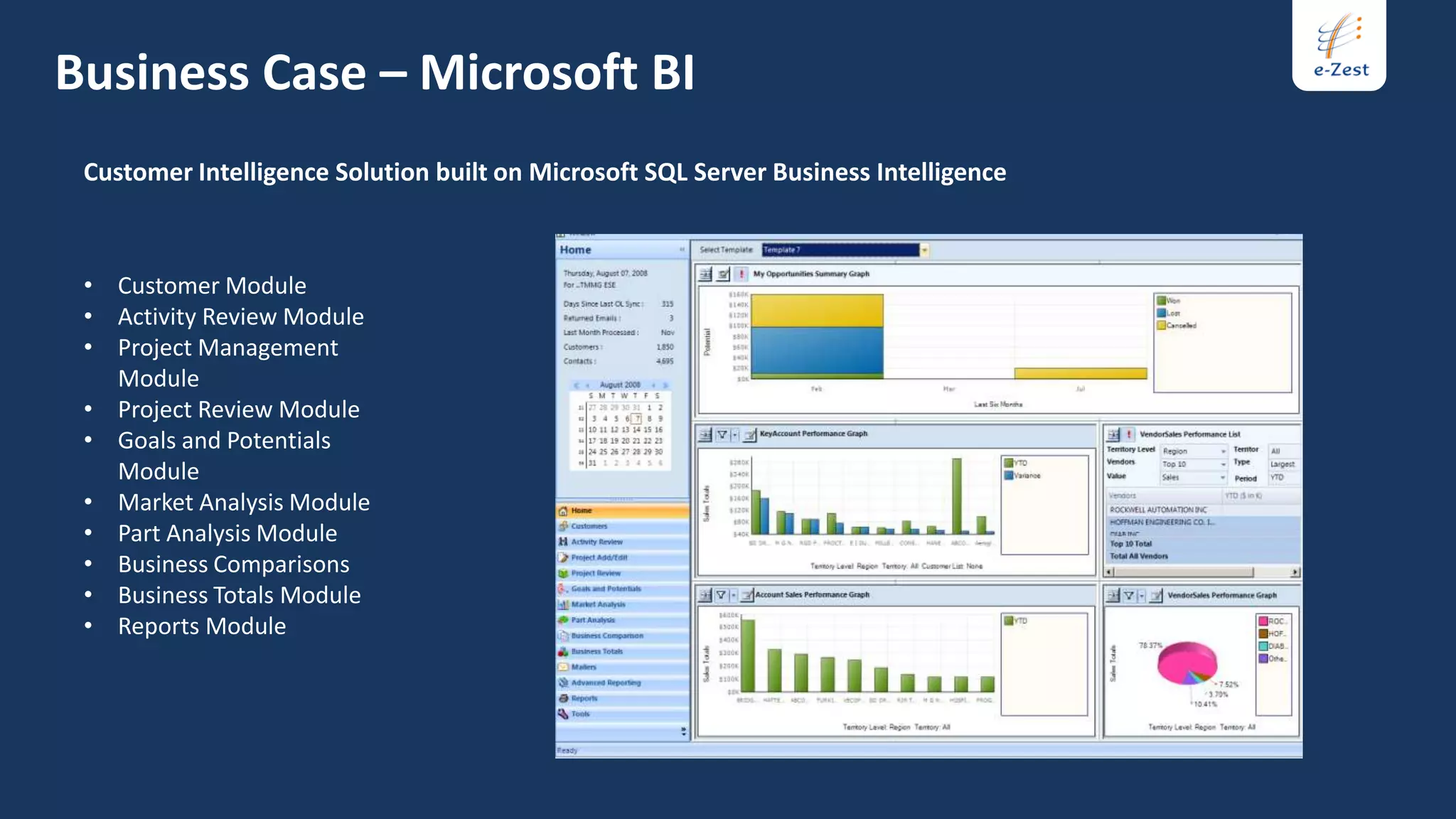This screenshot has width=1456, height=819.
Task: Open Business Totals module
Action: 623,651
